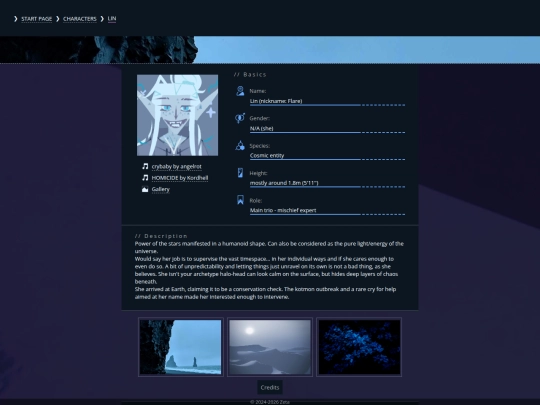The width and height of the screenshot is (540, 405).
Task: Play crybaby by angelrot song link
Action: tap(177, 167)
